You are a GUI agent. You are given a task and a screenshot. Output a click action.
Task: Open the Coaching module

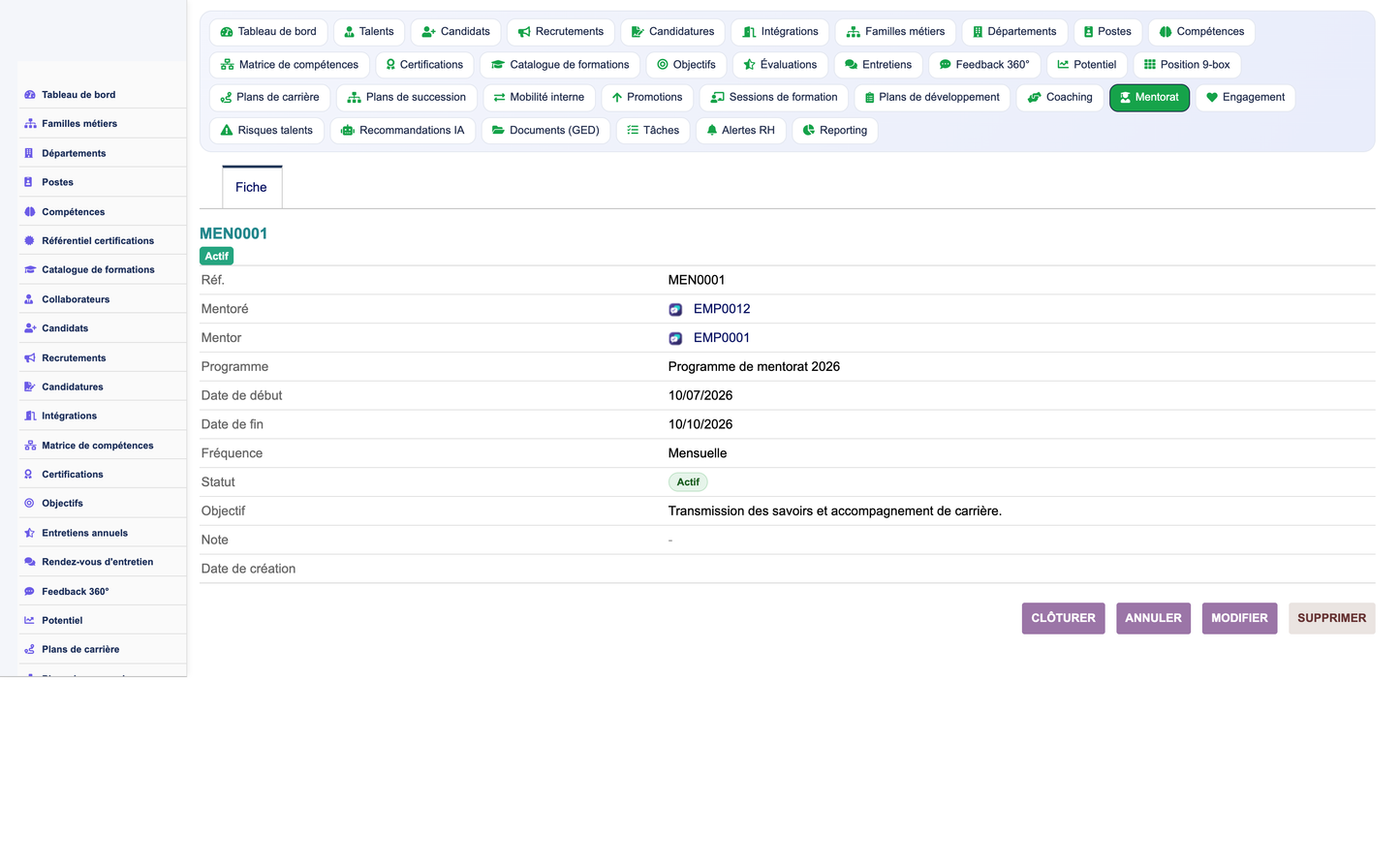(x=1060, y=98)
